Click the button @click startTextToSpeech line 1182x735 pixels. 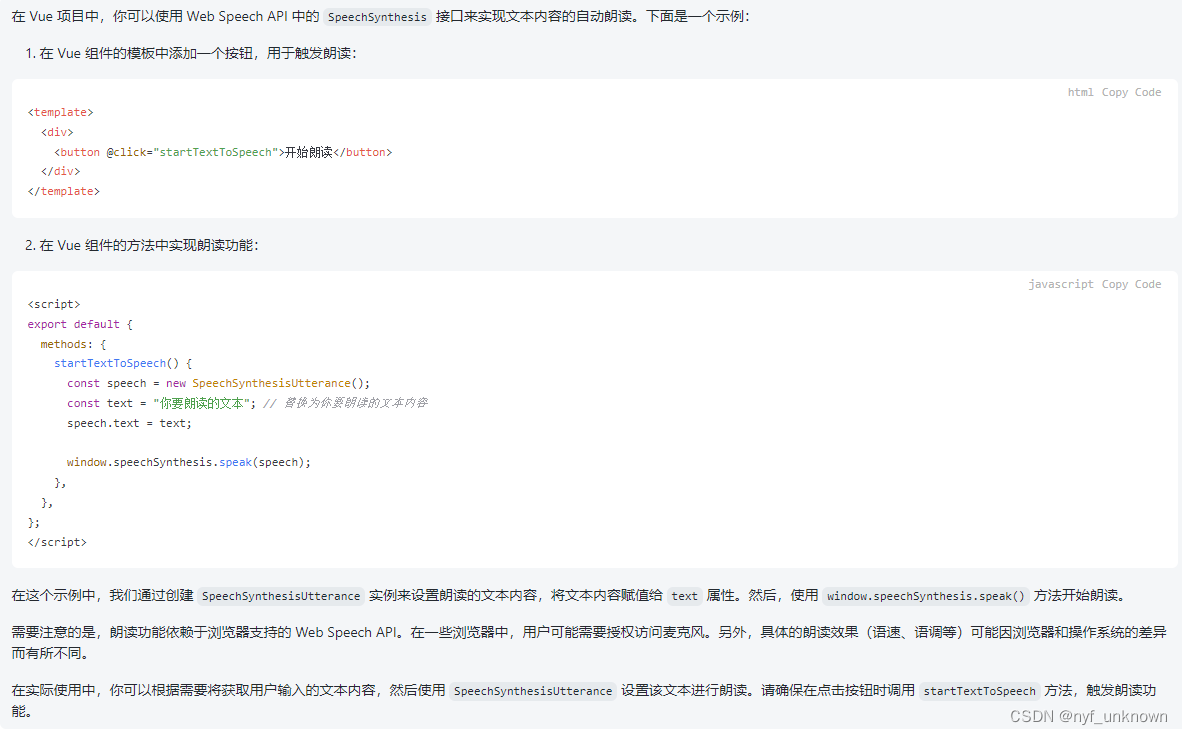(223, 152)
